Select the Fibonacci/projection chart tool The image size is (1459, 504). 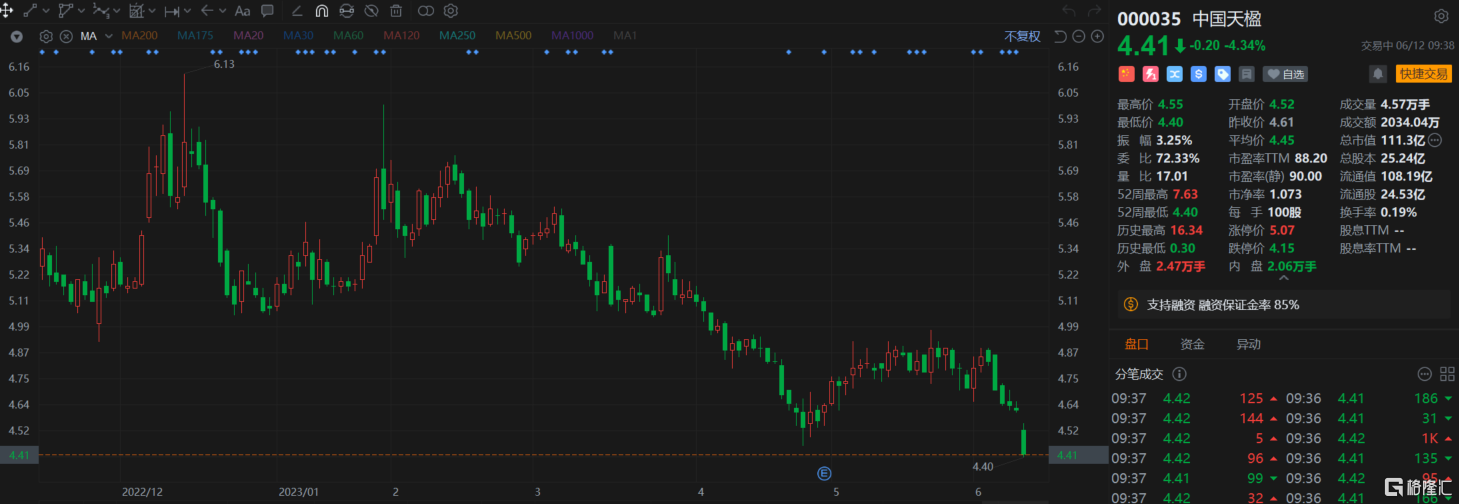coord(137,11)
